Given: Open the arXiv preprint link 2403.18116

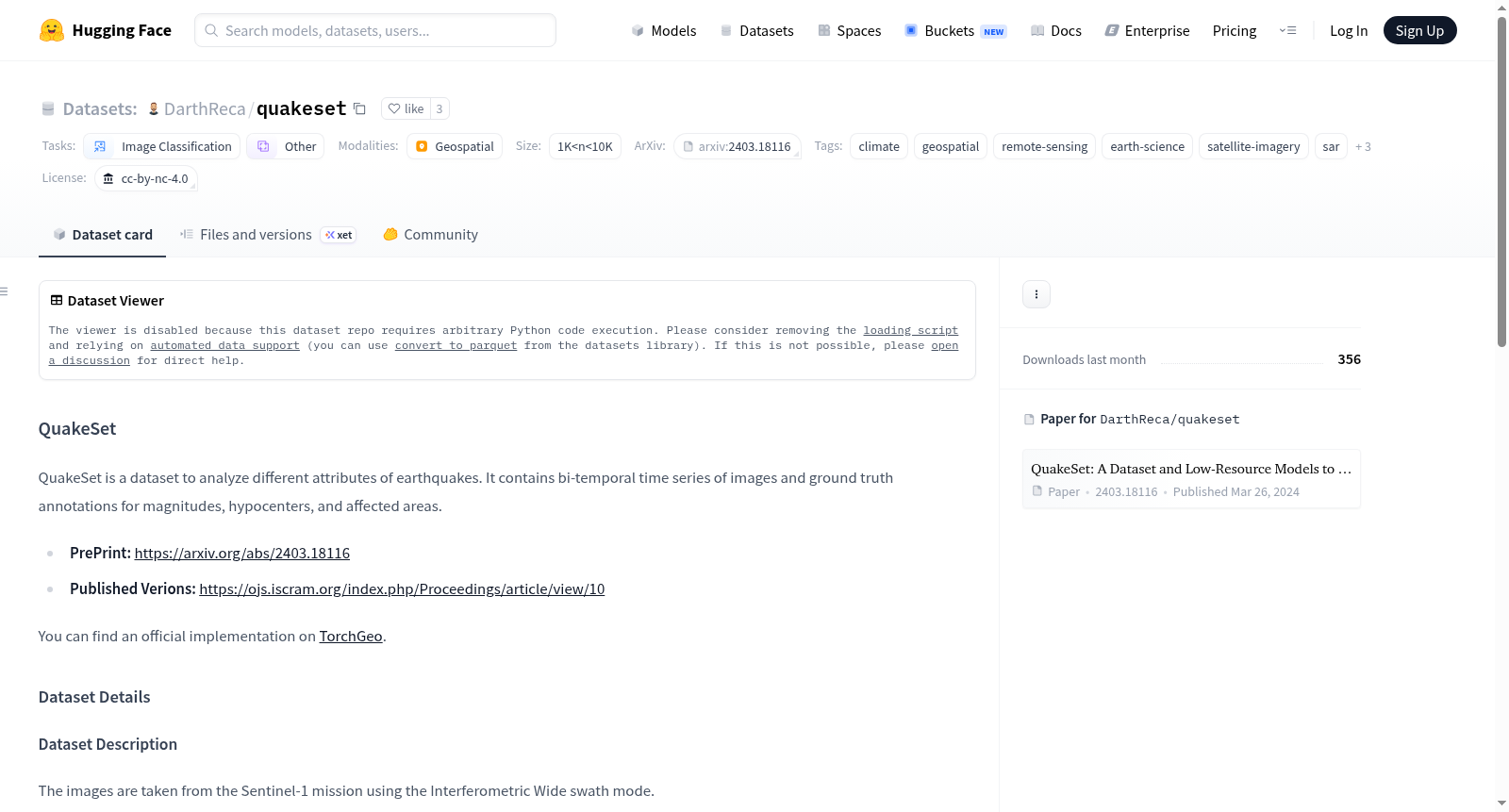Looking at the screenshot, I should (x=242, y=553).
